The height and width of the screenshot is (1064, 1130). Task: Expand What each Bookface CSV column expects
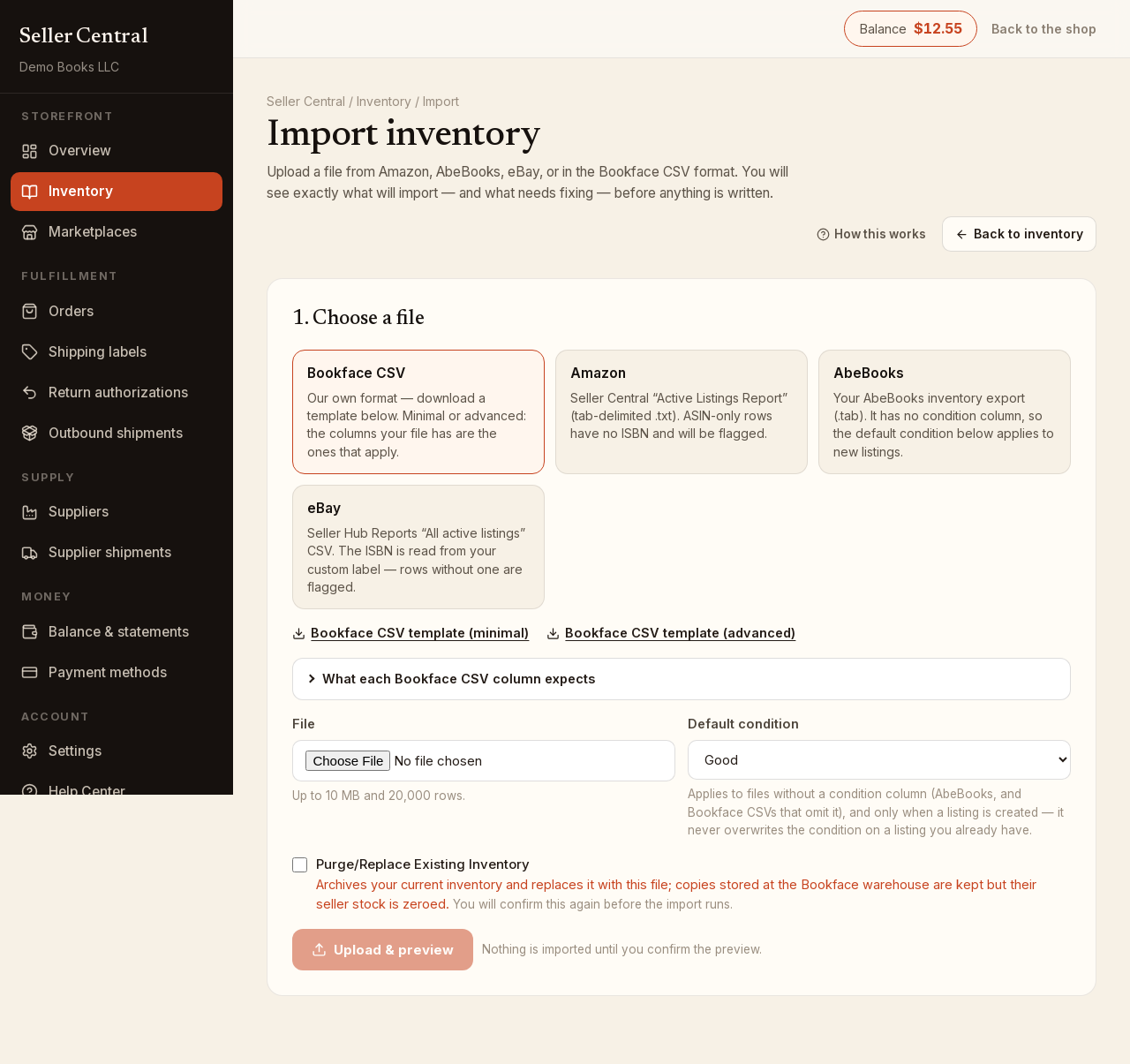pyautogui.click(x=682, y=679)
